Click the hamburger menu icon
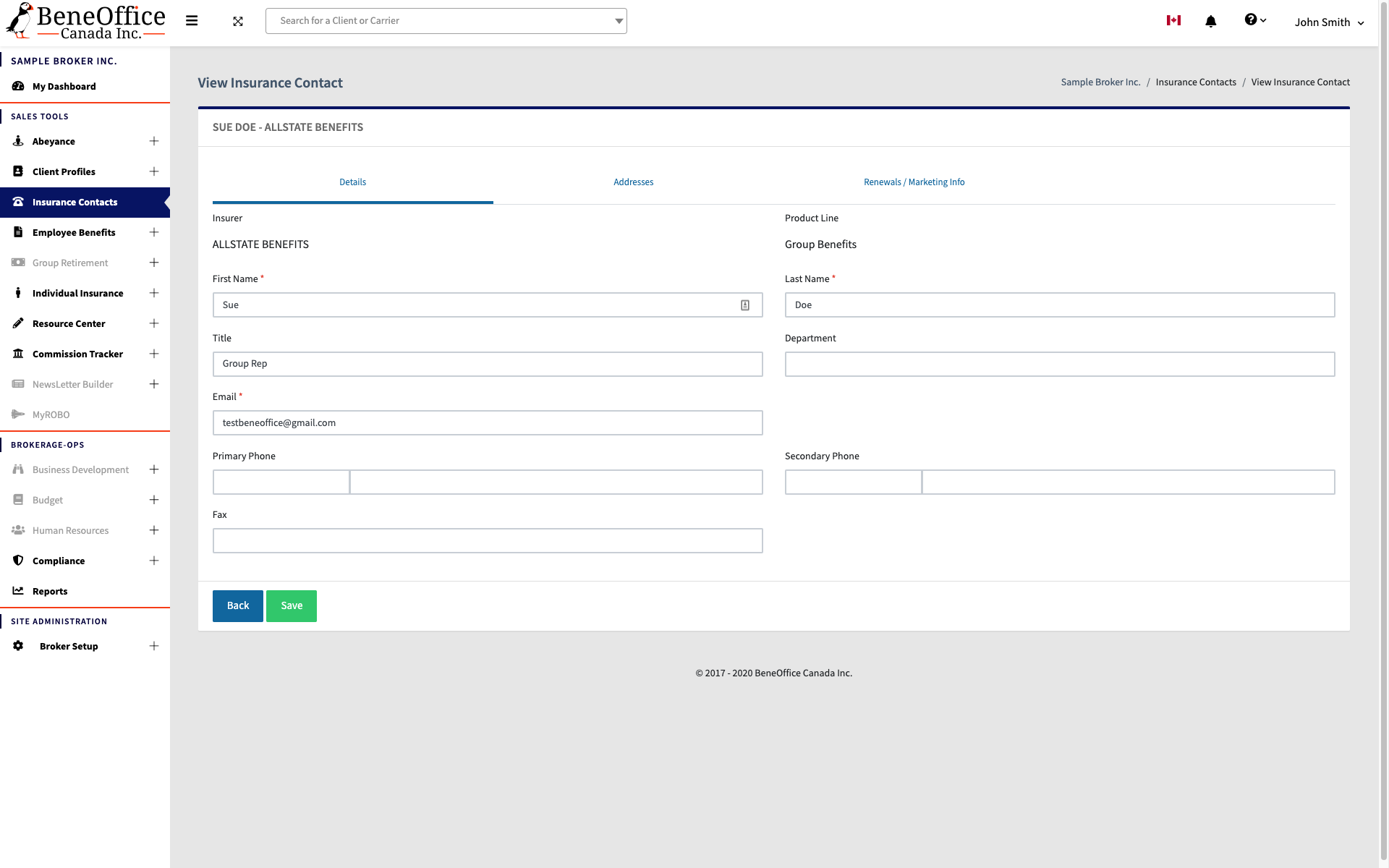This screenshot has width=1389, height=868. coord(192,21)
